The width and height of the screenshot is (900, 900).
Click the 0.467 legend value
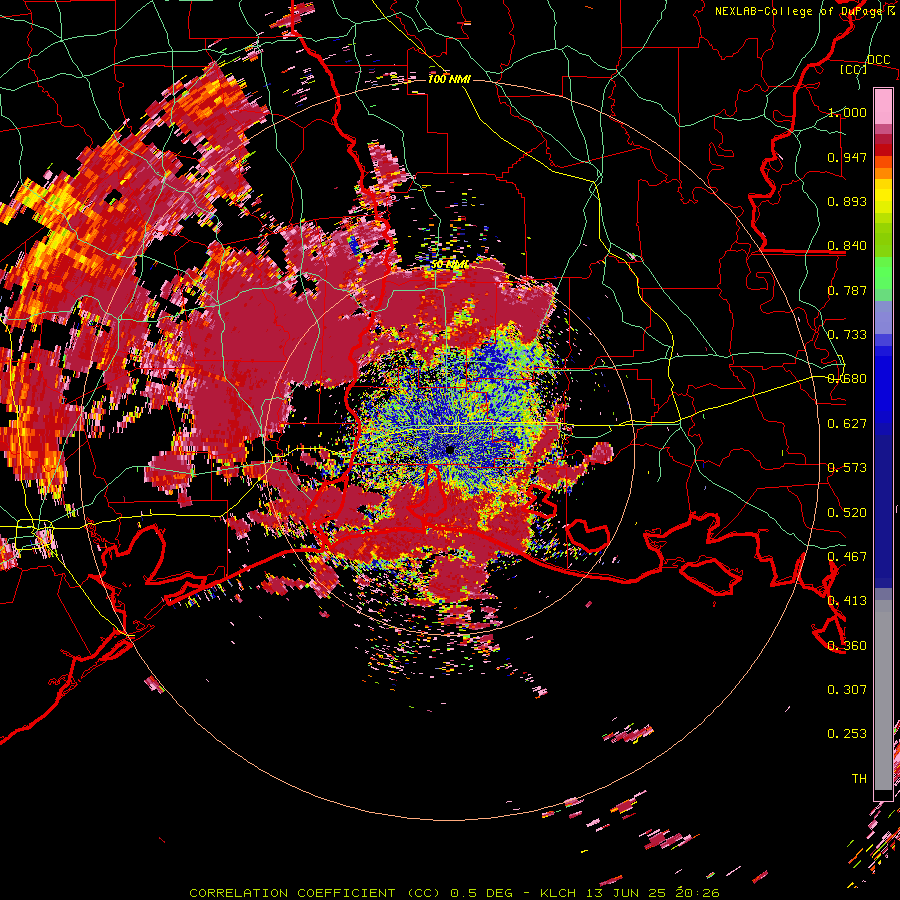pyautogui.click(x=847, y=557)
